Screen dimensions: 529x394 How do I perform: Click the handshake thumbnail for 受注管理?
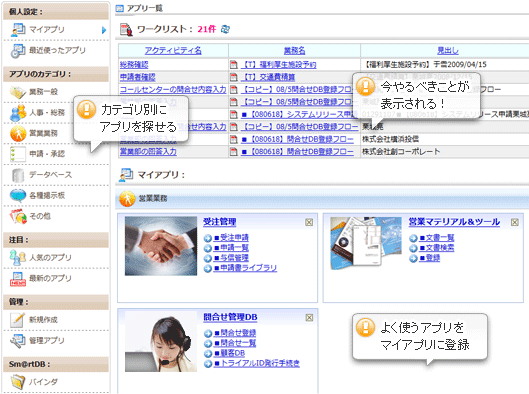click(x=161, y=246)
